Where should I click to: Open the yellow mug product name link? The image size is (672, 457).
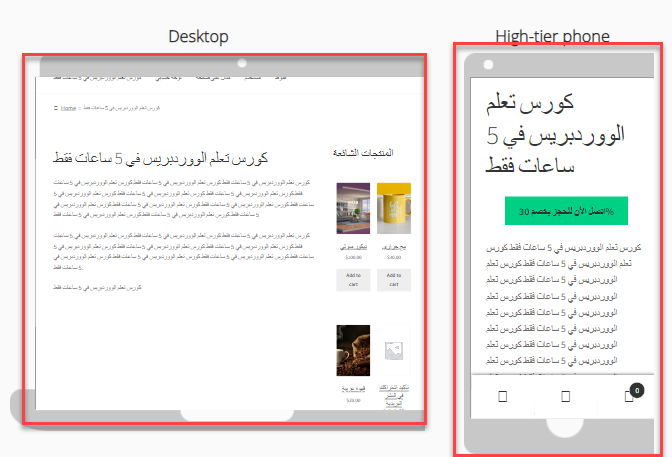click(394, 247)
